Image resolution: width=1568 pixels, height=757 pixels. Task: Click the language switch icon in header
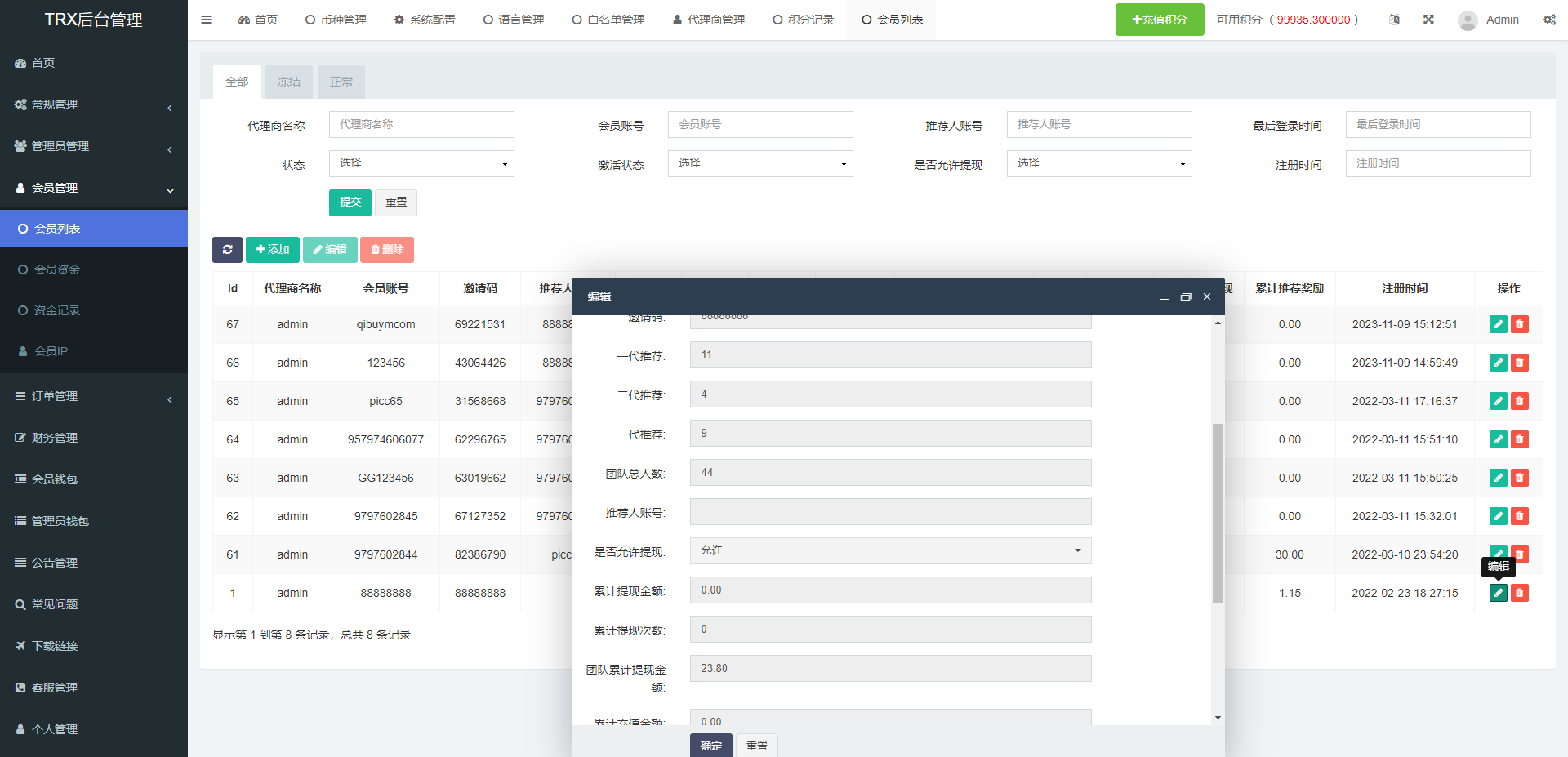click(1394, 20)
